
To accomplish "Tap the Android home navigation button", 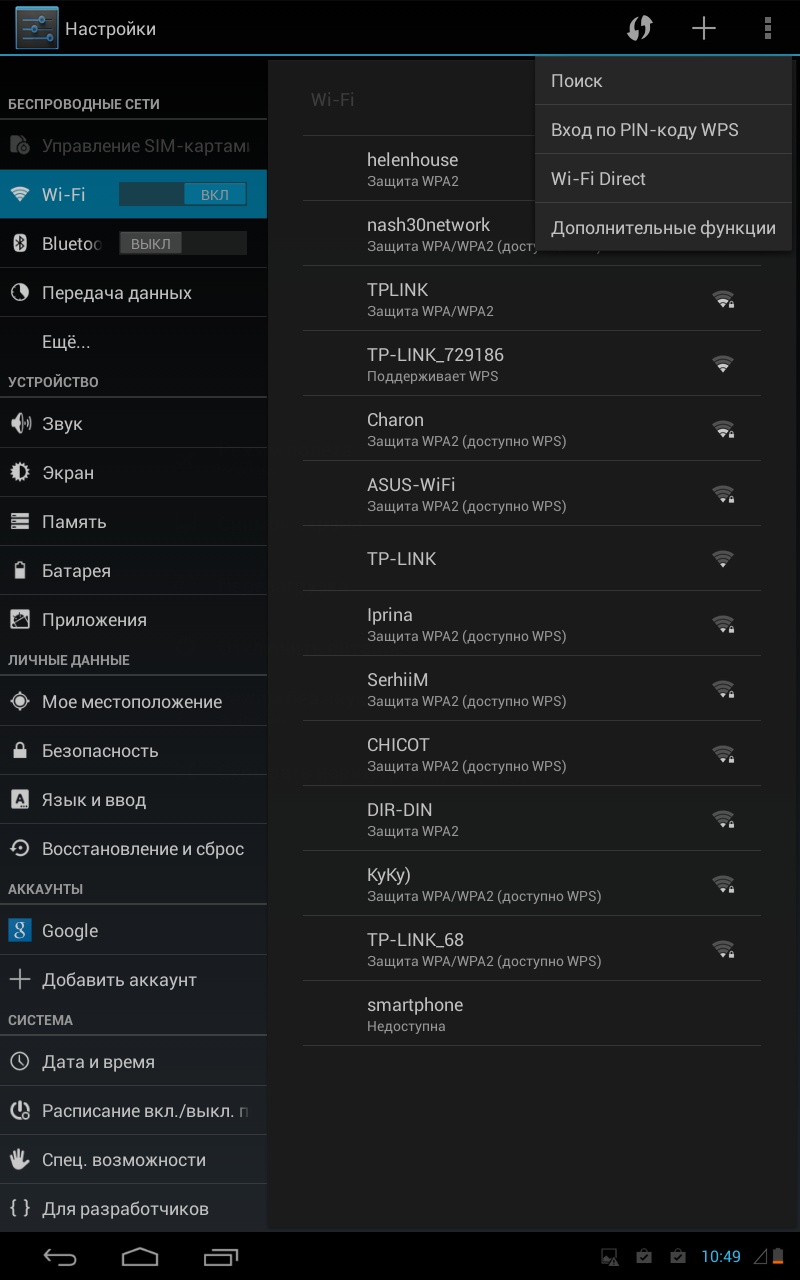I will 140,1256.
